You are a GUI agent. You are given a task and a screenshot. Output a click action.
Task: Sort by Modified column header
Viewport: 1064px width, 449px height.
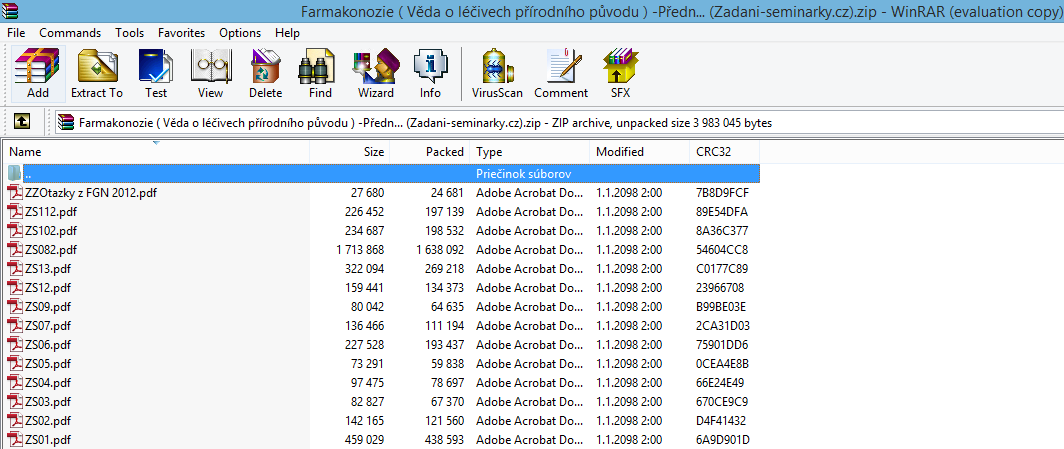(x=640, y=152)
